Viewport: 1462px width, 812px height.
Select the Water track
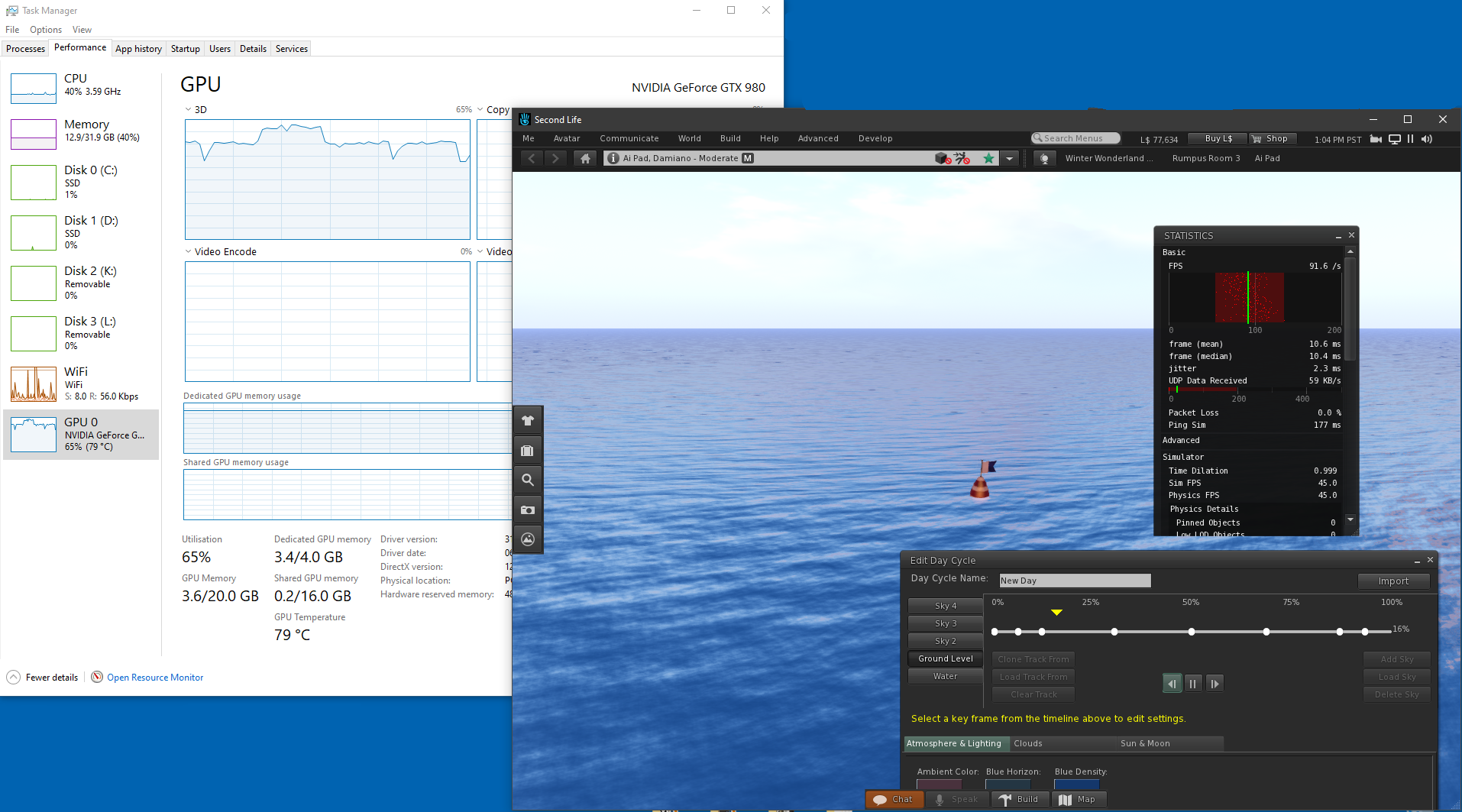946,676
